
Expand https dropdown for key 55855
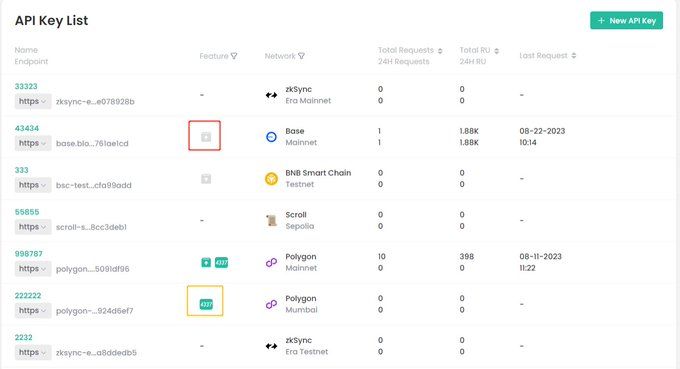pos(33,227)
